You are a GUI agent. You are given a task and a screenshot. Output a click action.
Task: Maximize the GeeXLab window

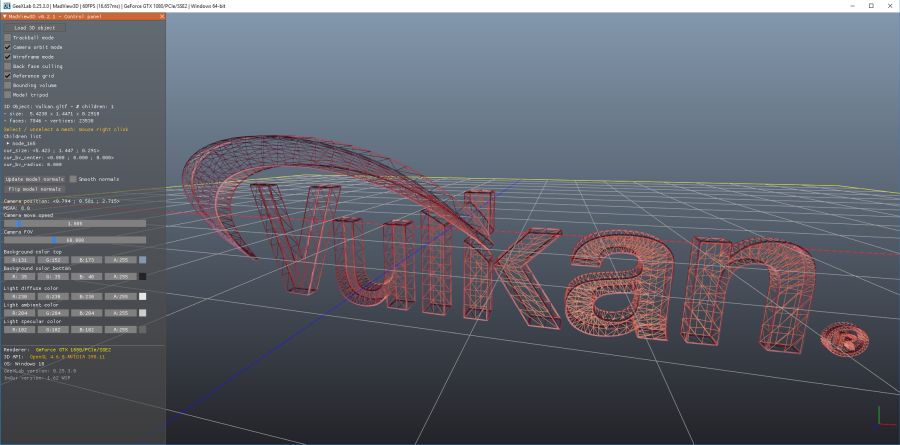click(871, 5)
